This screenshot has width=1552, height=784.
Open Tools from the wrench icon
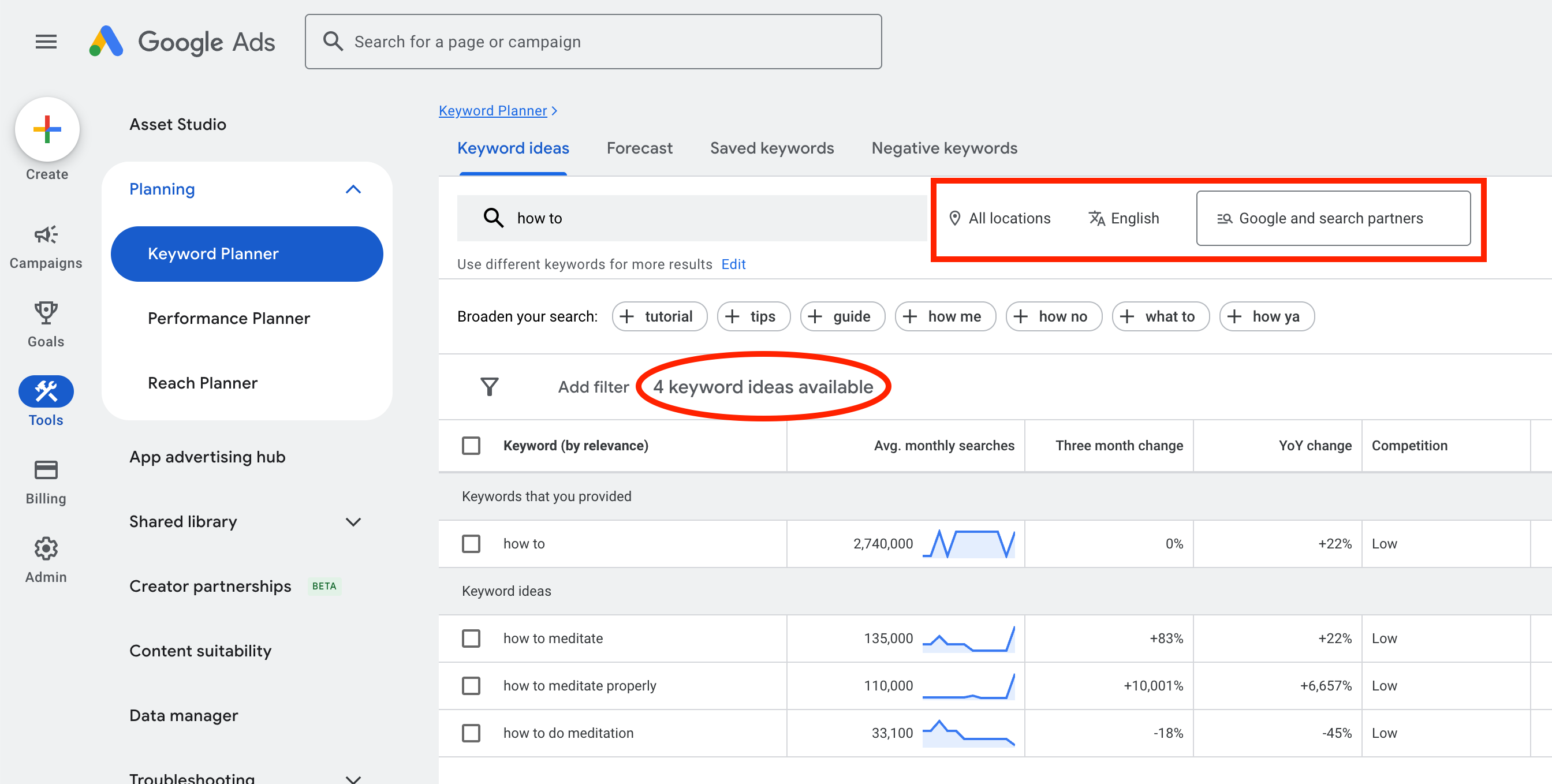46,391
